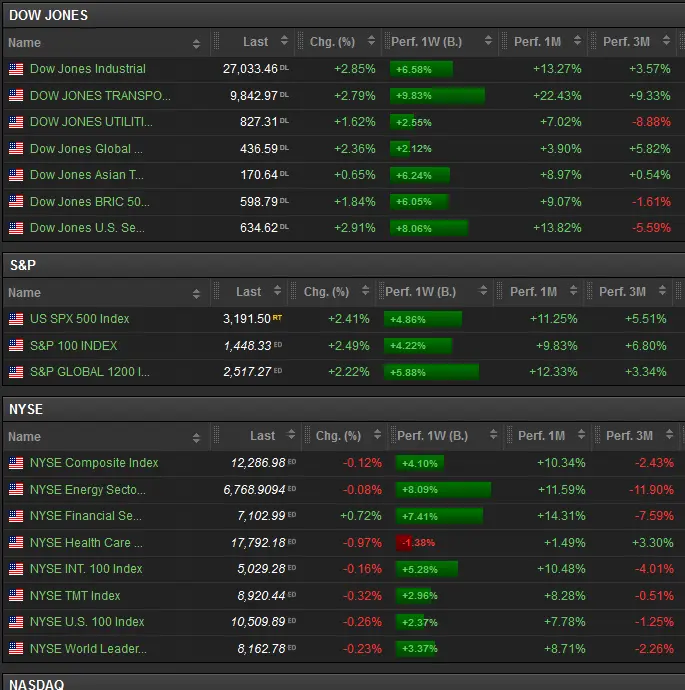
Task: Open US SPX 500 Index
Action: pos(80,319)
